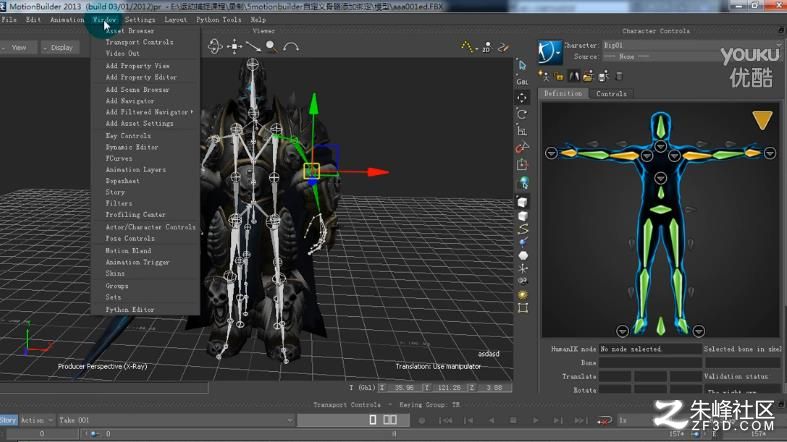Select the Dolly camera tool
This screenshot has height=442, width=787.
click(x=253, y=47)
